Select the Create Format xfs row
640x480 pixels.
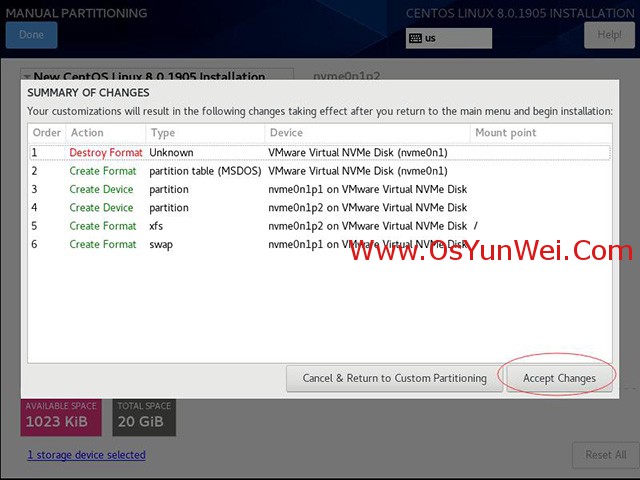(x=320, y=226)
